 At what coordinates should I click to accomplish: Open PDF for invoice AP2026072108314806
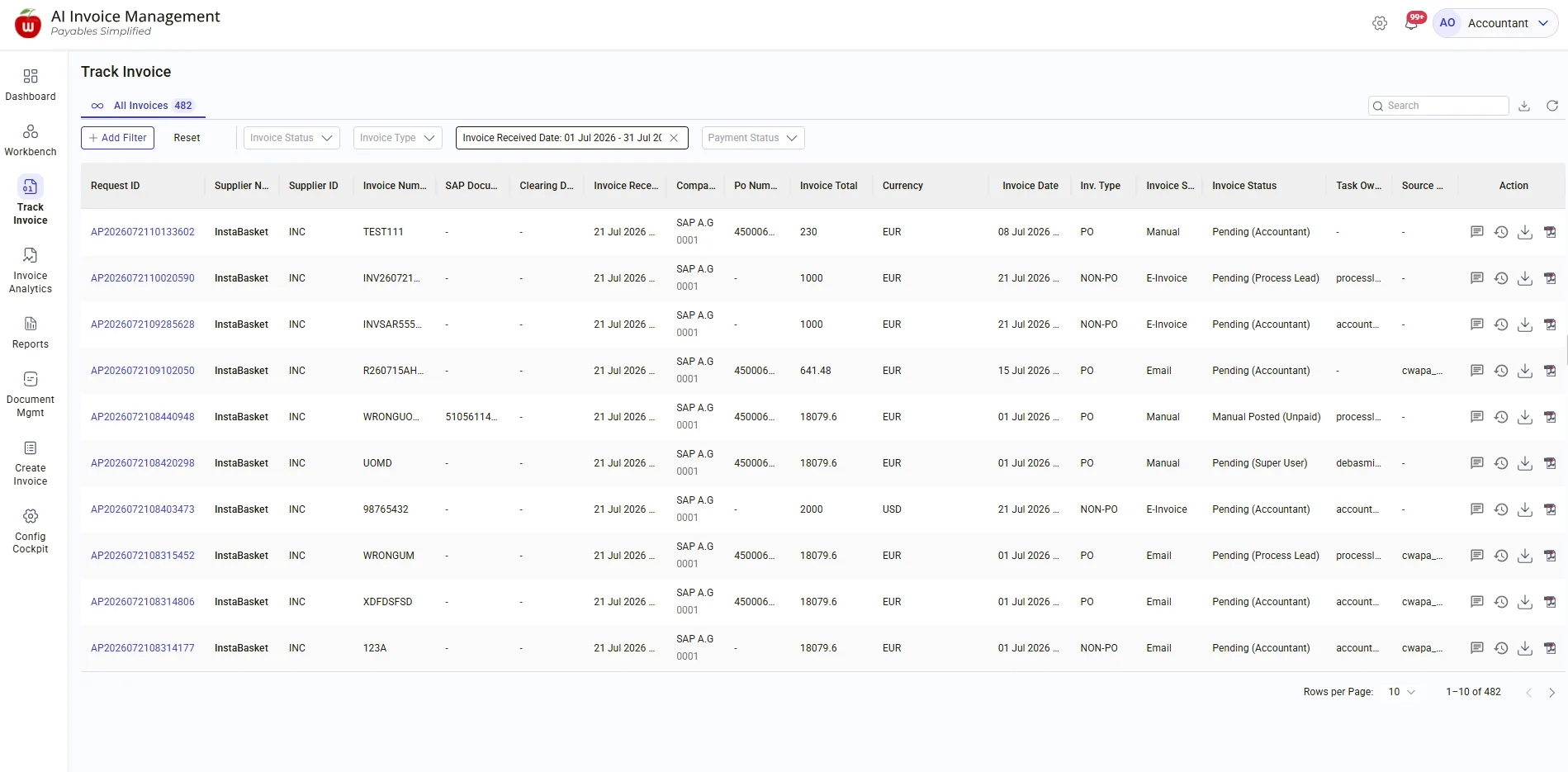(1550, 602)
